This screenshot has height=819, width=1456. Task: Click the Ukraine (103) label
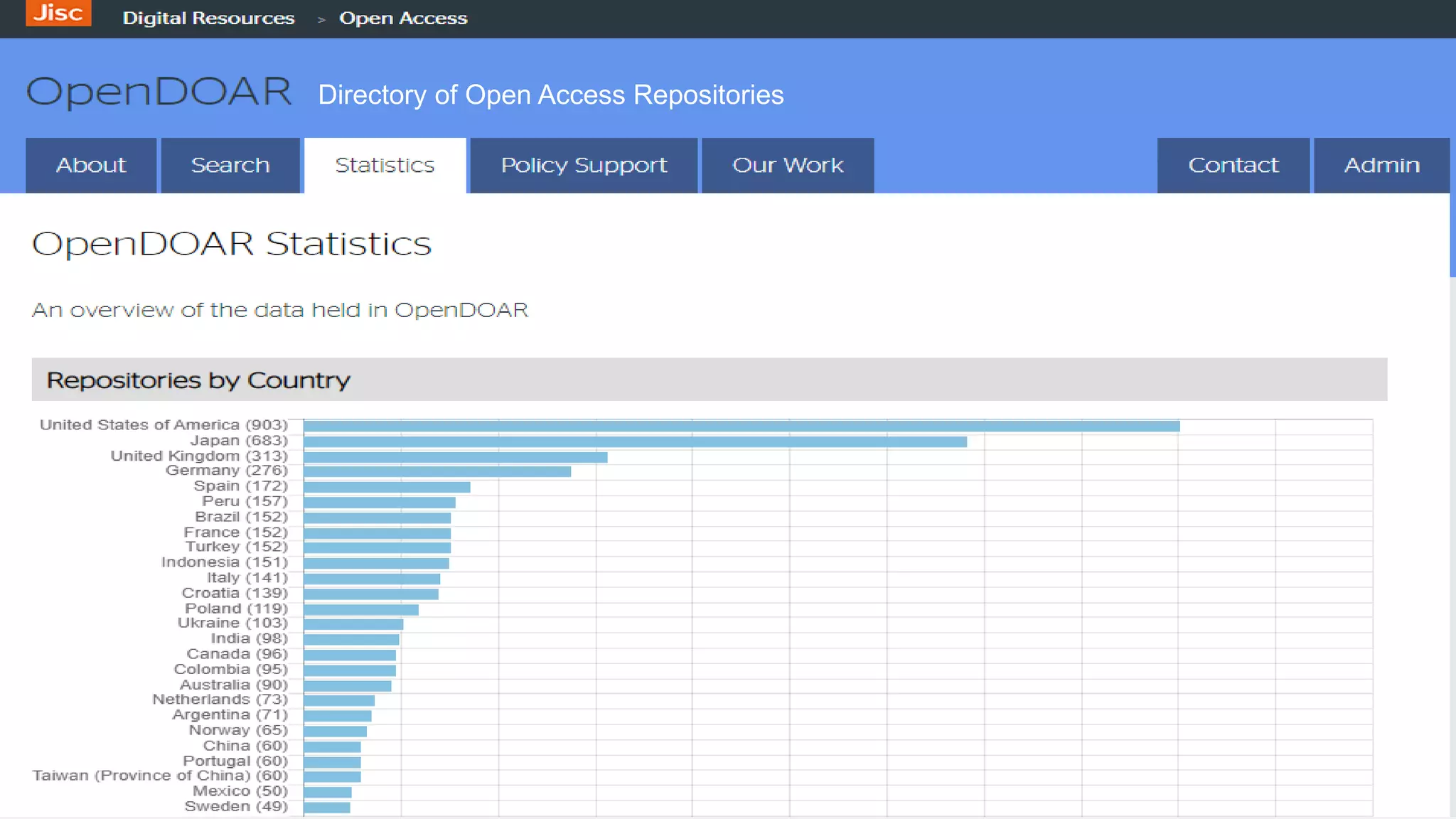[x=233, y=623]
